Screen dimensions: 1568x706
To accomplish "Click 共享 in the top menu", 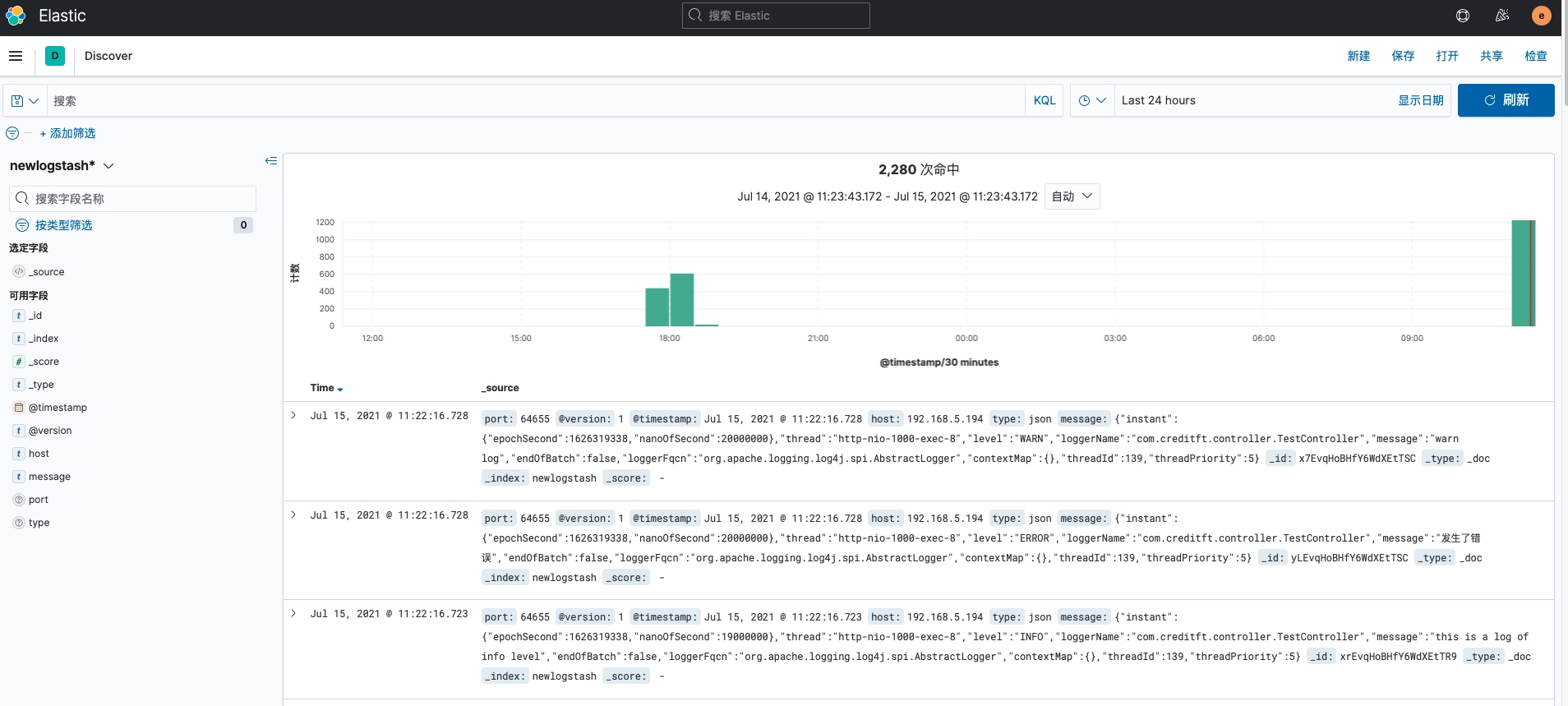I will coord(1492,56).
